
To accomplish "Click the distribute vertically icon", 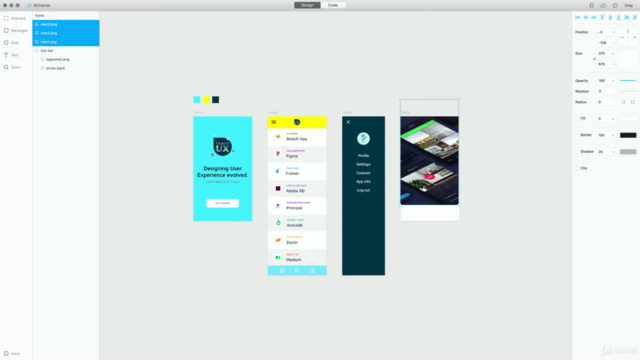I will tap(635, 18).
